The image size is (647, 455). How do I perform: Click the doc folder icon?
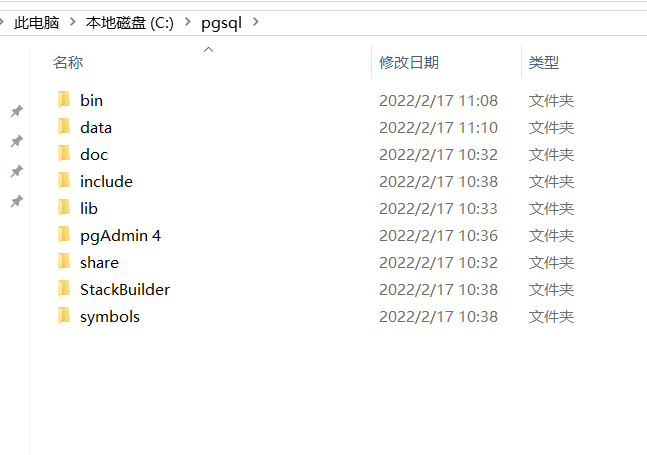[64, 154]
